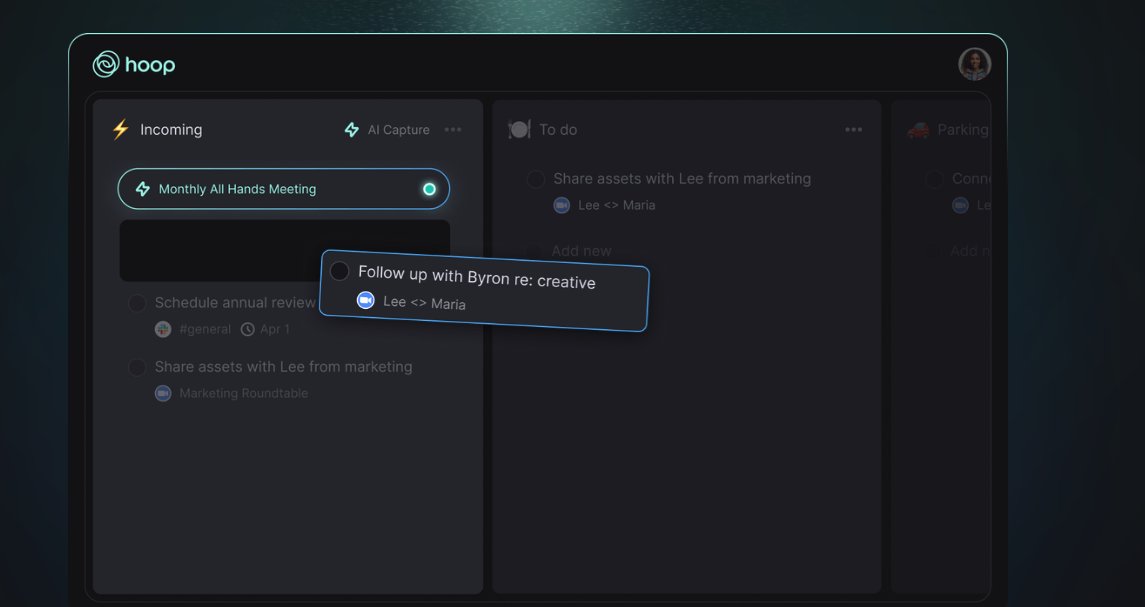1145x607 pixels.
Task: Open the To do column more options menu
Action: tap(854, 129)
